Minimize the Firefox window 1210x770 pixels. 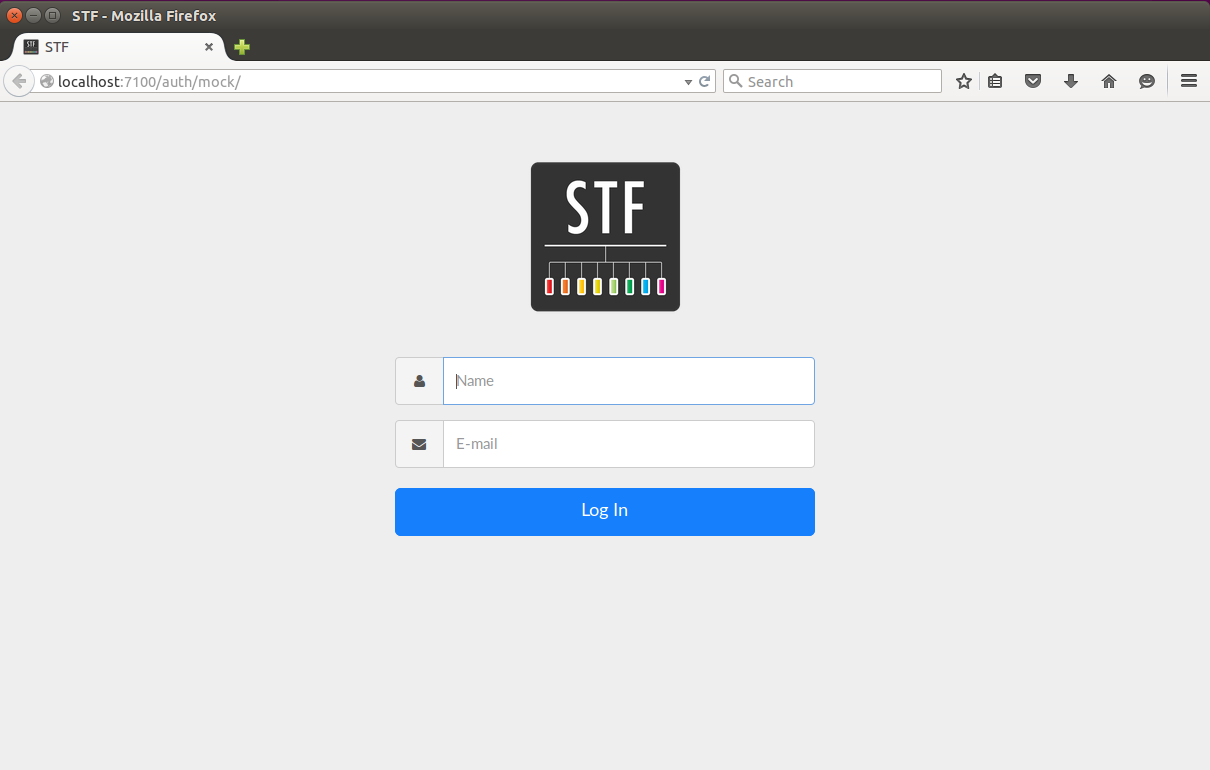[33, 15]
